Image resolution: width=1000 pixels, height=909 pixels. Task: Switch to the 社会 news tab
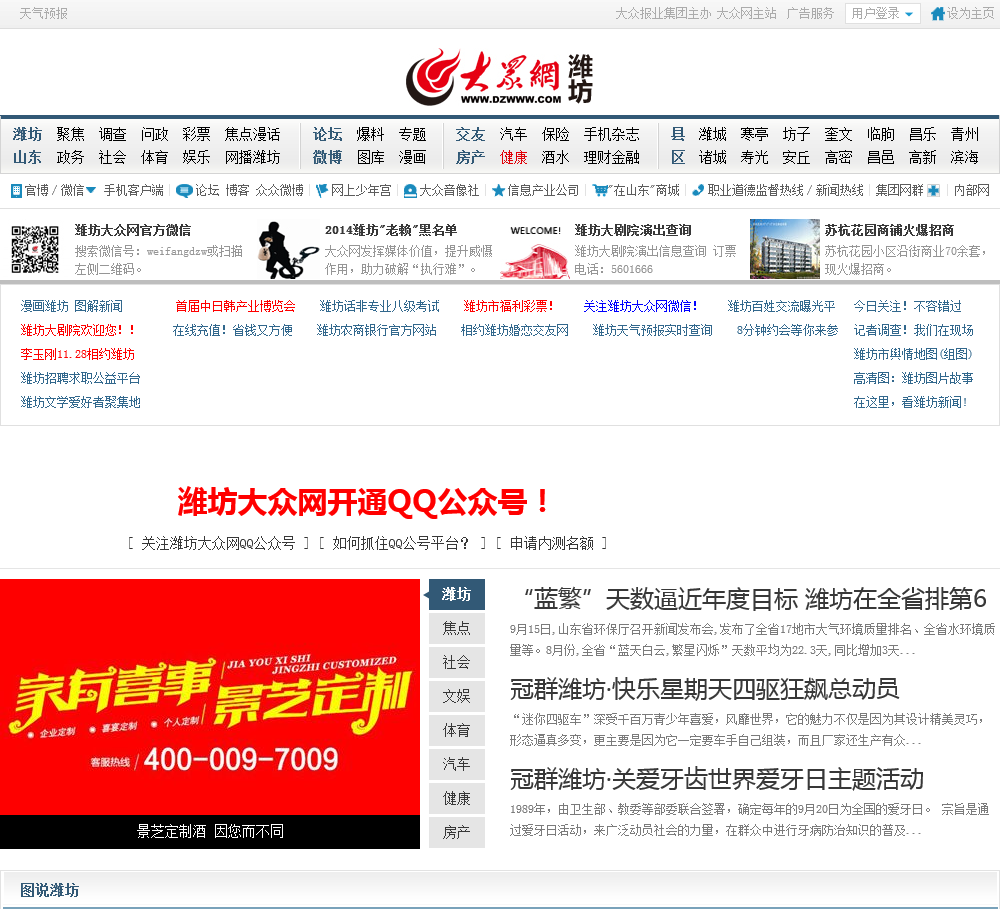(x=457, y=662)
